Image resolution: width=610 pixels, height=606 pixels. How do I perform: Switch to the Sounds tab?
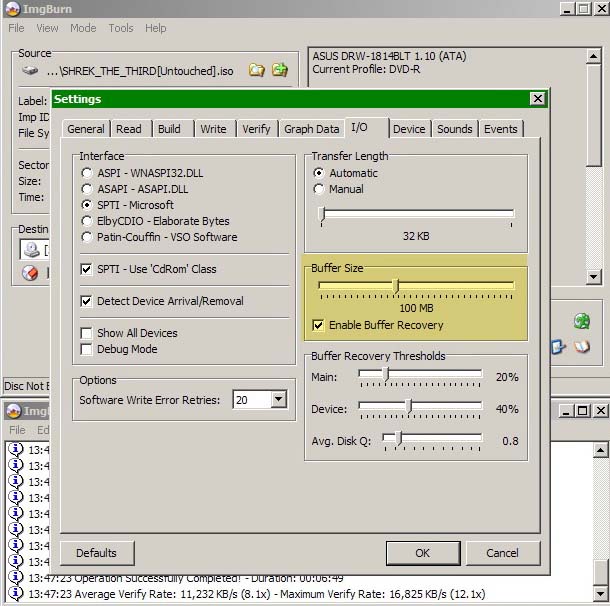tap(454, 129)
